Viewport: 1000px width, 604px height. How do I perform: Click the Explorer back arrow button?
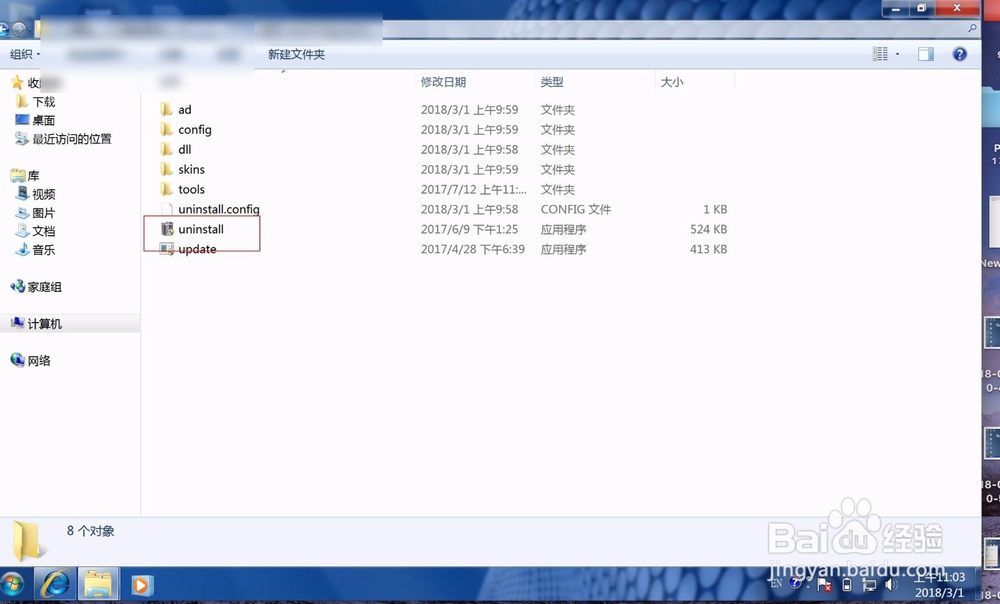click(x=4, y=29)
